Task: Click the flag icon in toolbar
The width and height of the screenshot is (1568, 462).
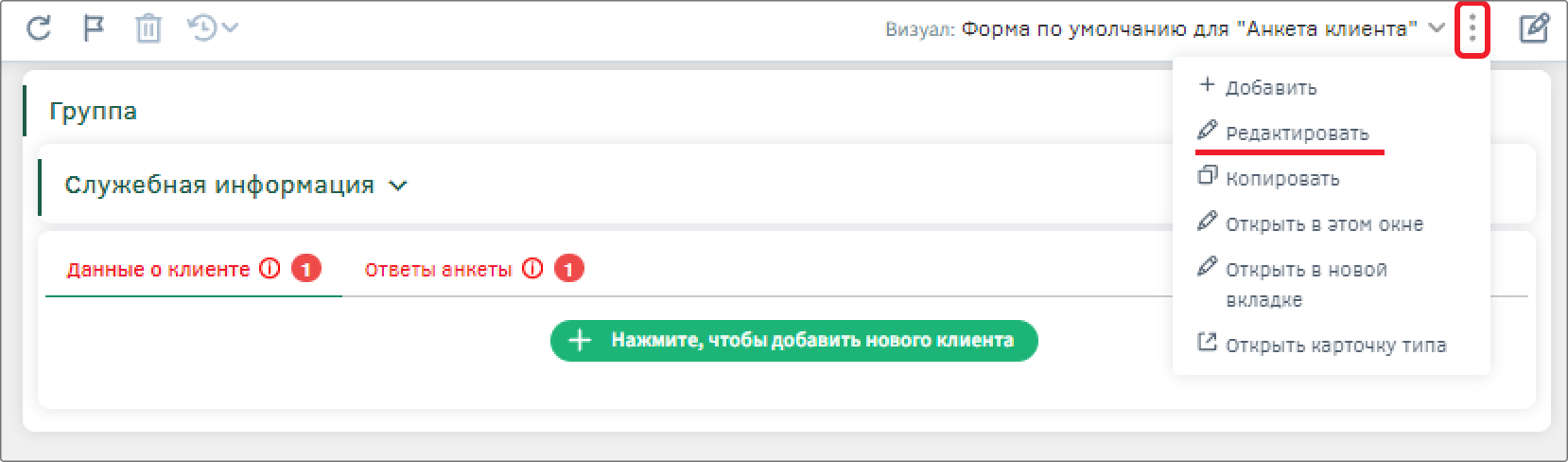Action: (x=94, y=28)
